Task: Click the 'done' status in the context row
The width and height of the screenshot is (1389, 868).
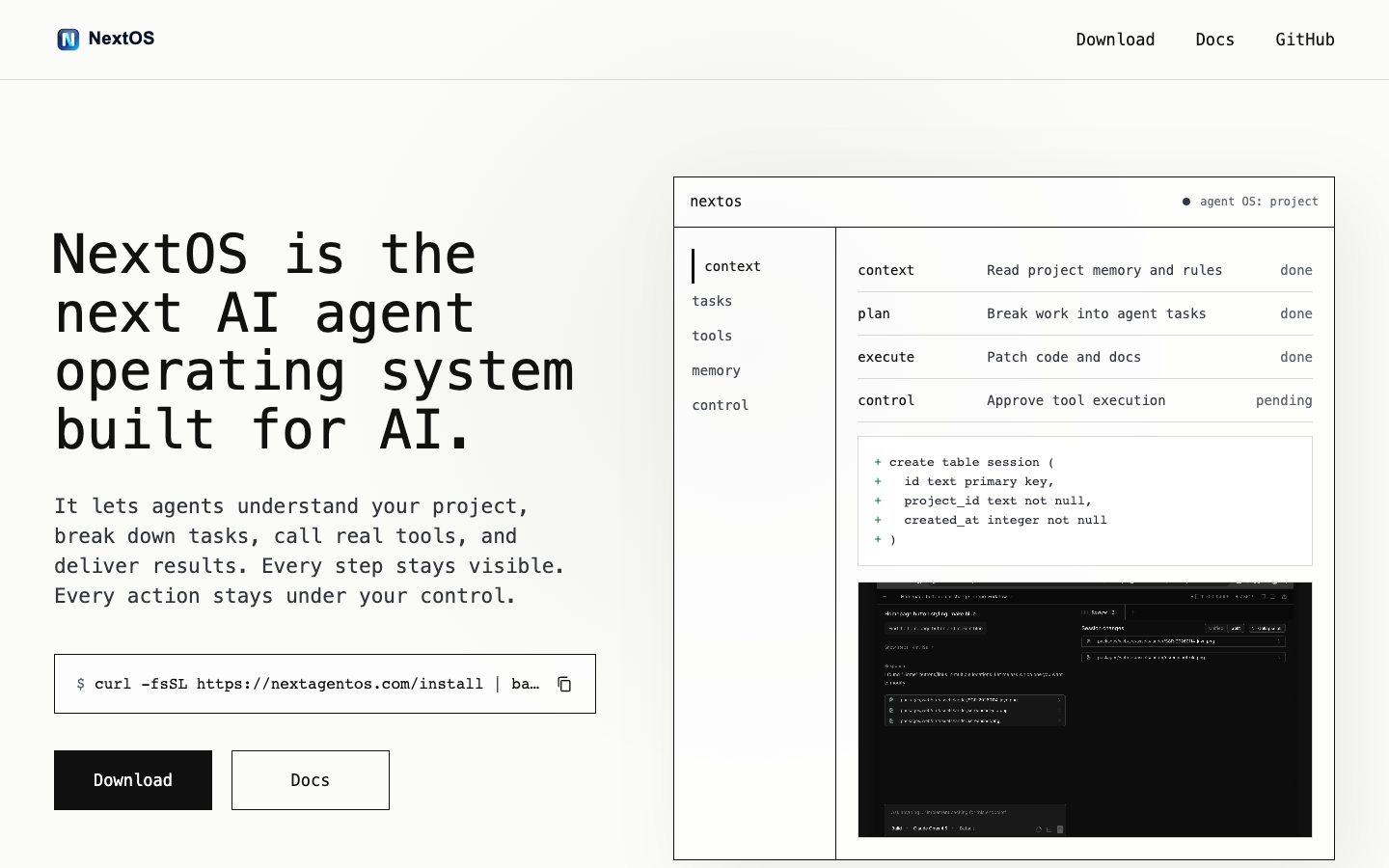Action: point(1296,270)
